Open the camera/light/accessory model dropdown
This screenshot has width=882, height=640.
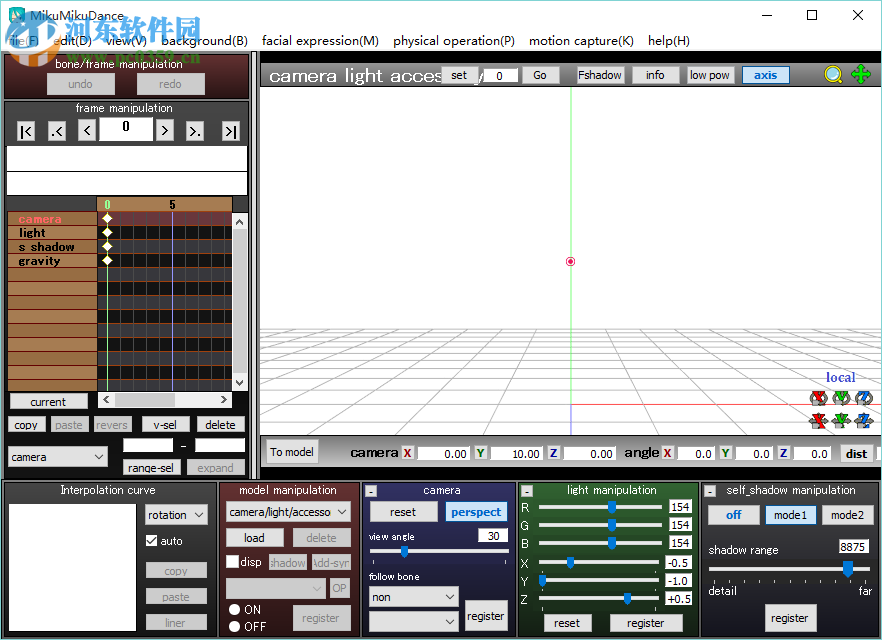click(288, 512)
